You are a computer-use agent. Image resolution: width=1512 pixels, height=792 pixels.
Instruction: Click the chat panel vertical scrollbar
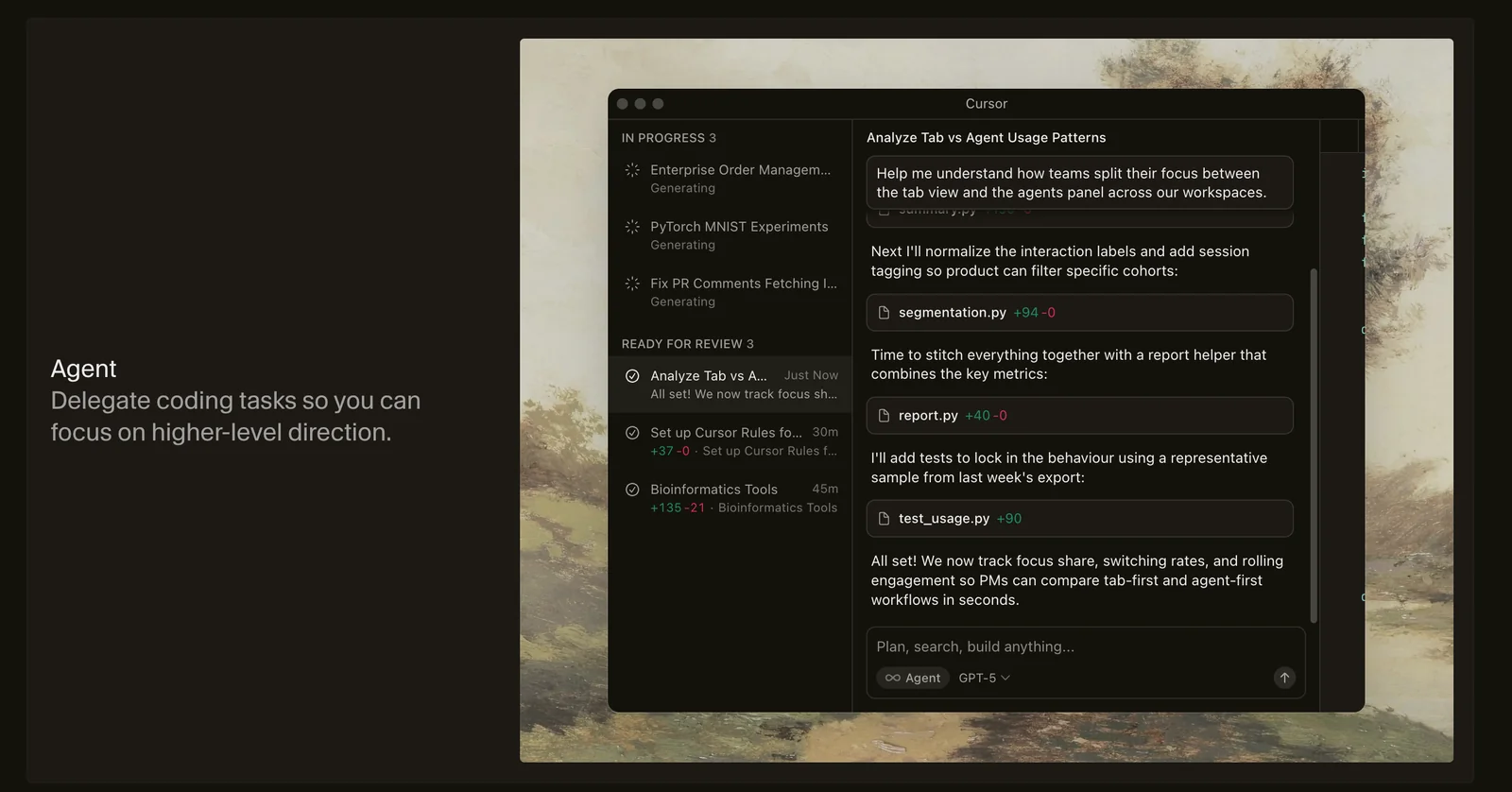[1314, 445]
